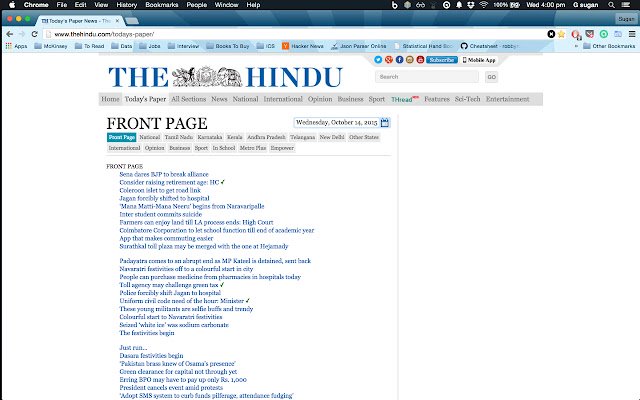Bookmark page with the star icon

pyautogui.click(x=562, y=34)
